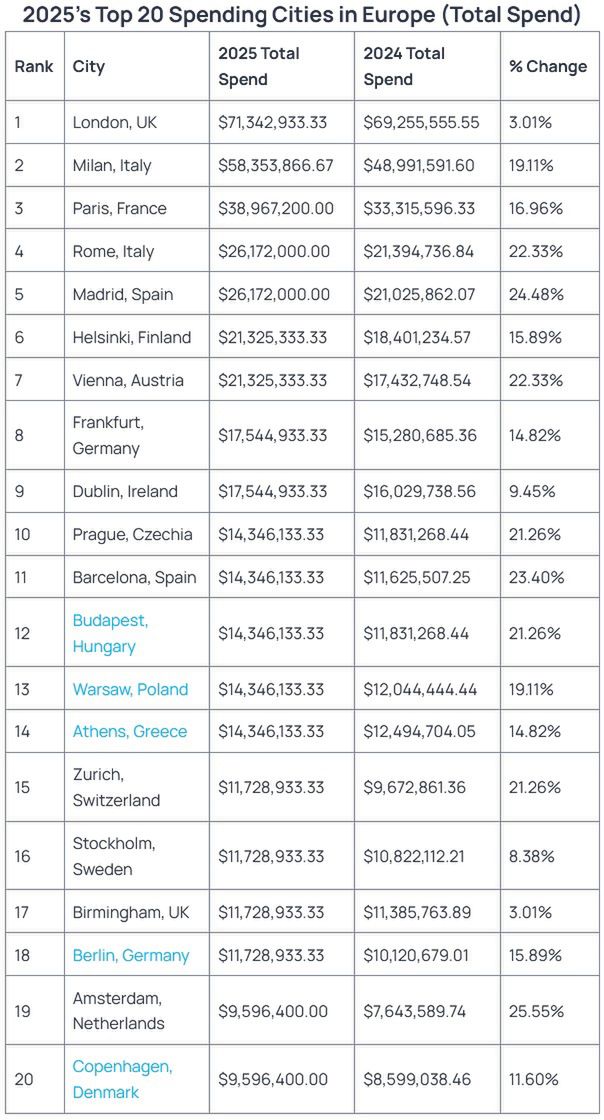Click Amsterdam's 25.55% change value
The width and height of the screenshot is (604, 1120).
(536, 1011)
